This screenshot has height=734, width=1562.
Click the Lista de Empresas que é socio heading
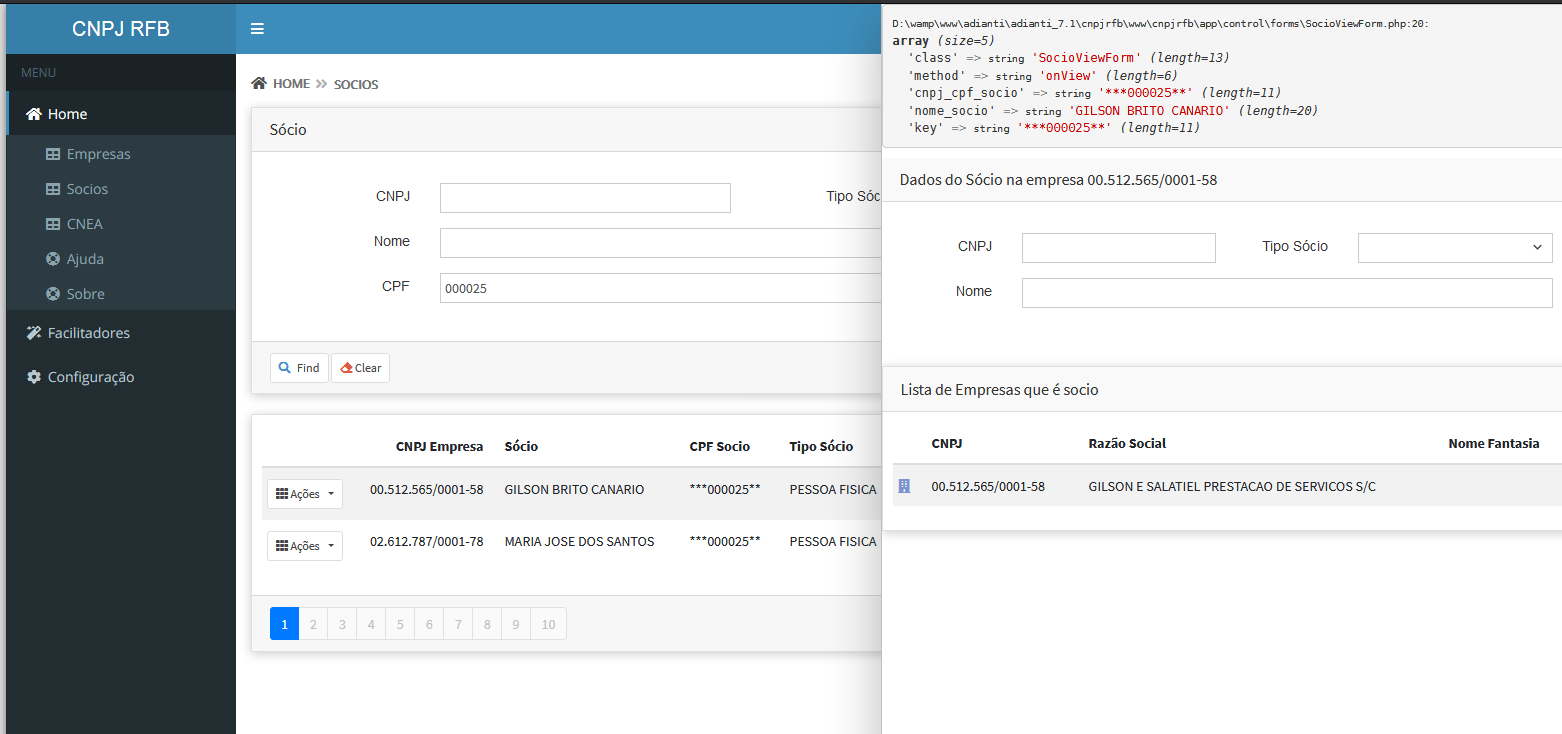pyautogui.click(x=999, y=389)
